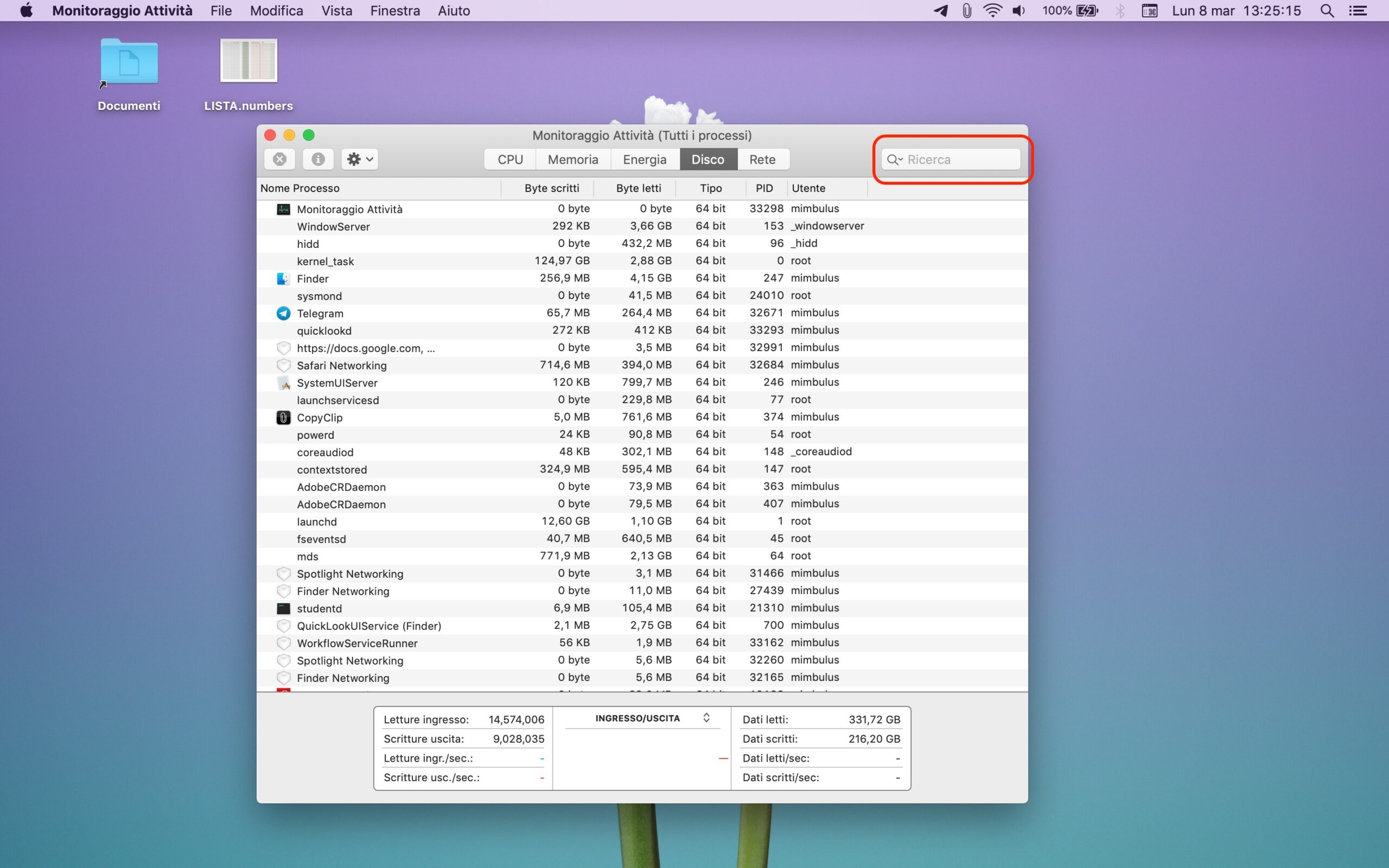Click the stop process X toolbar button

pos(279,159)
